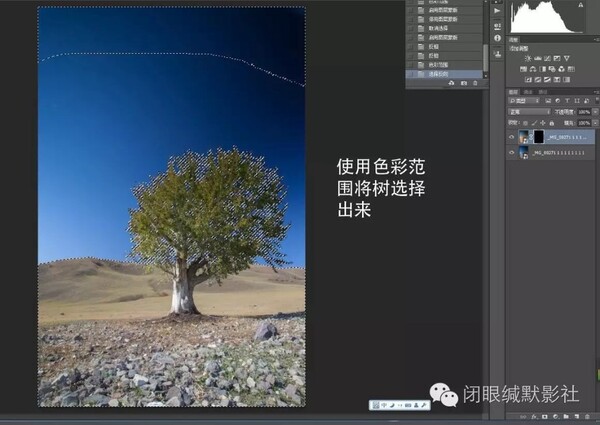Toggle lock transparent pixels

[x=525, y=123]
